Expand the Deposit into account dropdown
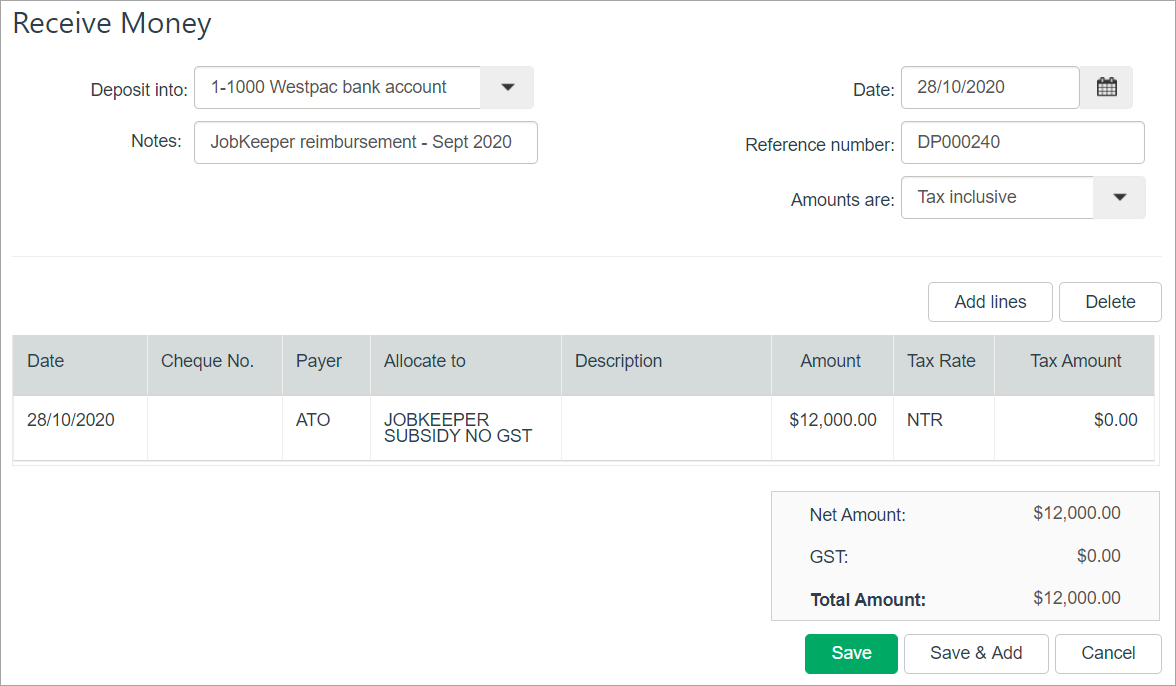1176x686 pixels. click(x=507, y=87)
